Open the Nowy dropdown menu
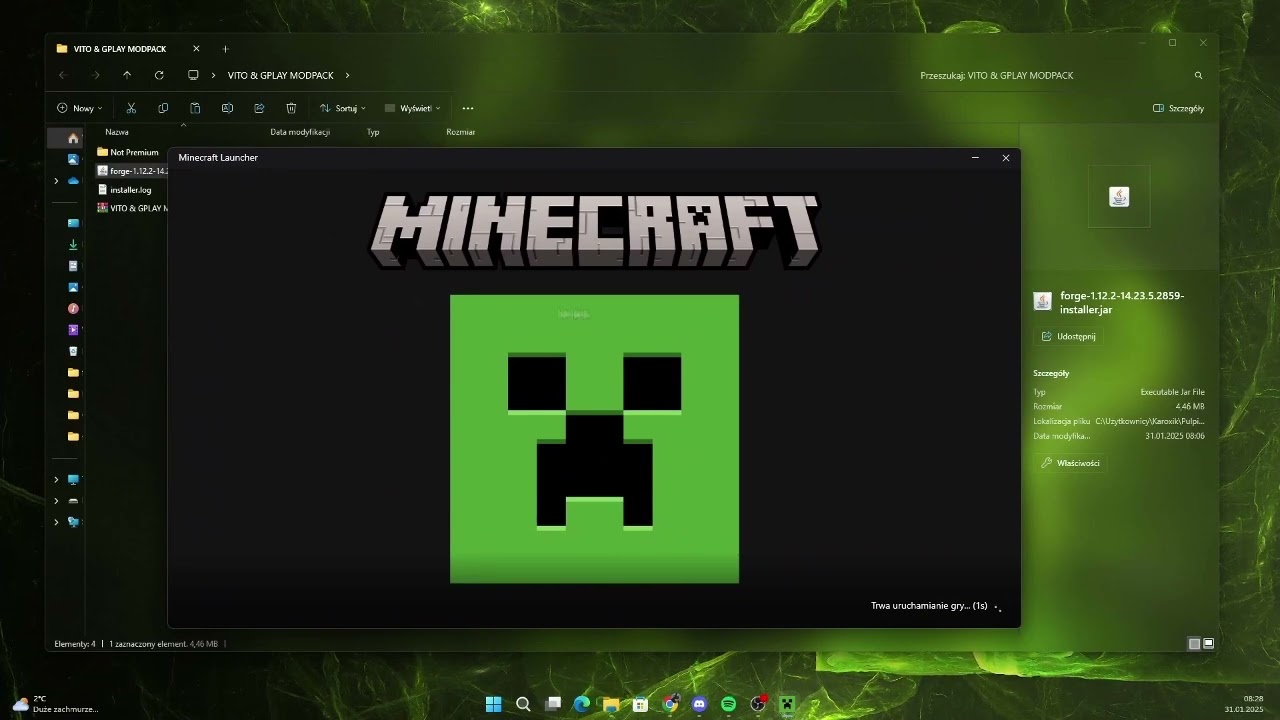 pos(80,108)
